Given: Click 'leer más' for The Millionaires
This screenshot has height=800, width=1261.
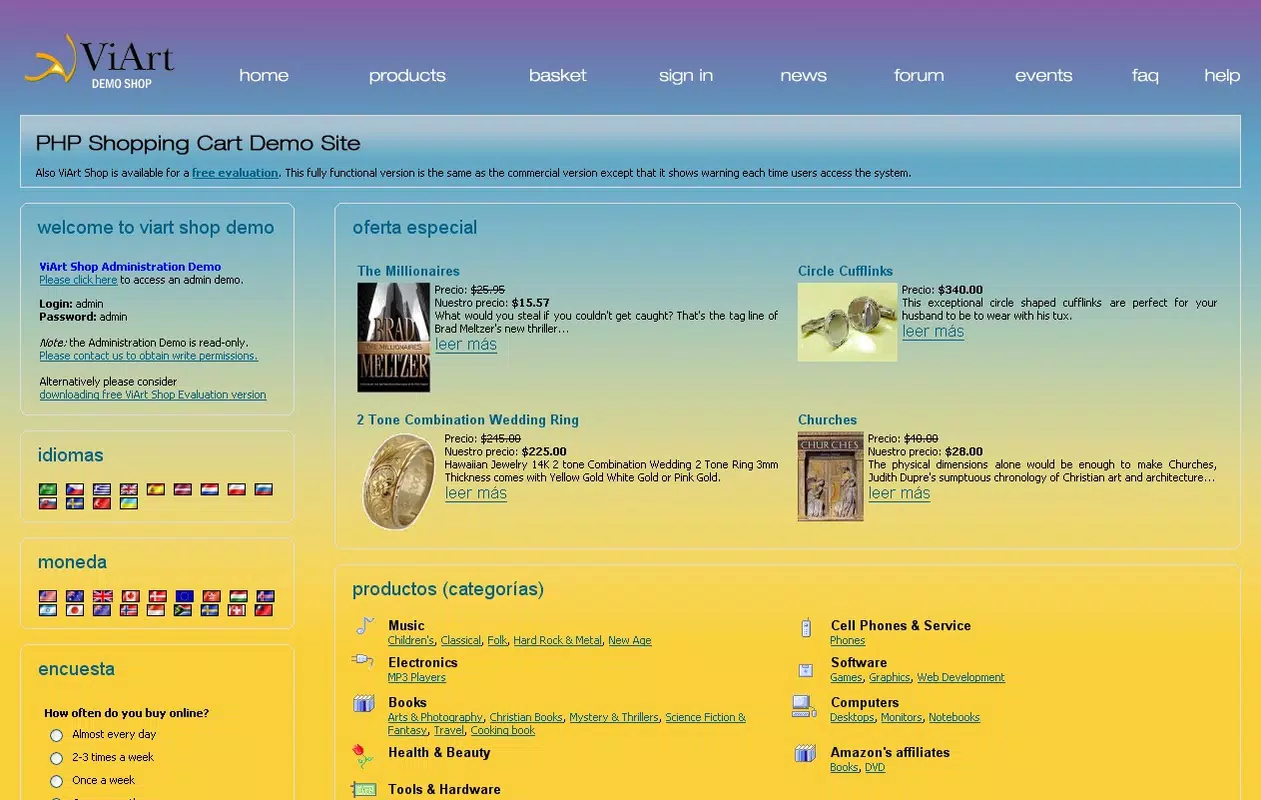Looking at the screenshot, I should coord(466,344).
